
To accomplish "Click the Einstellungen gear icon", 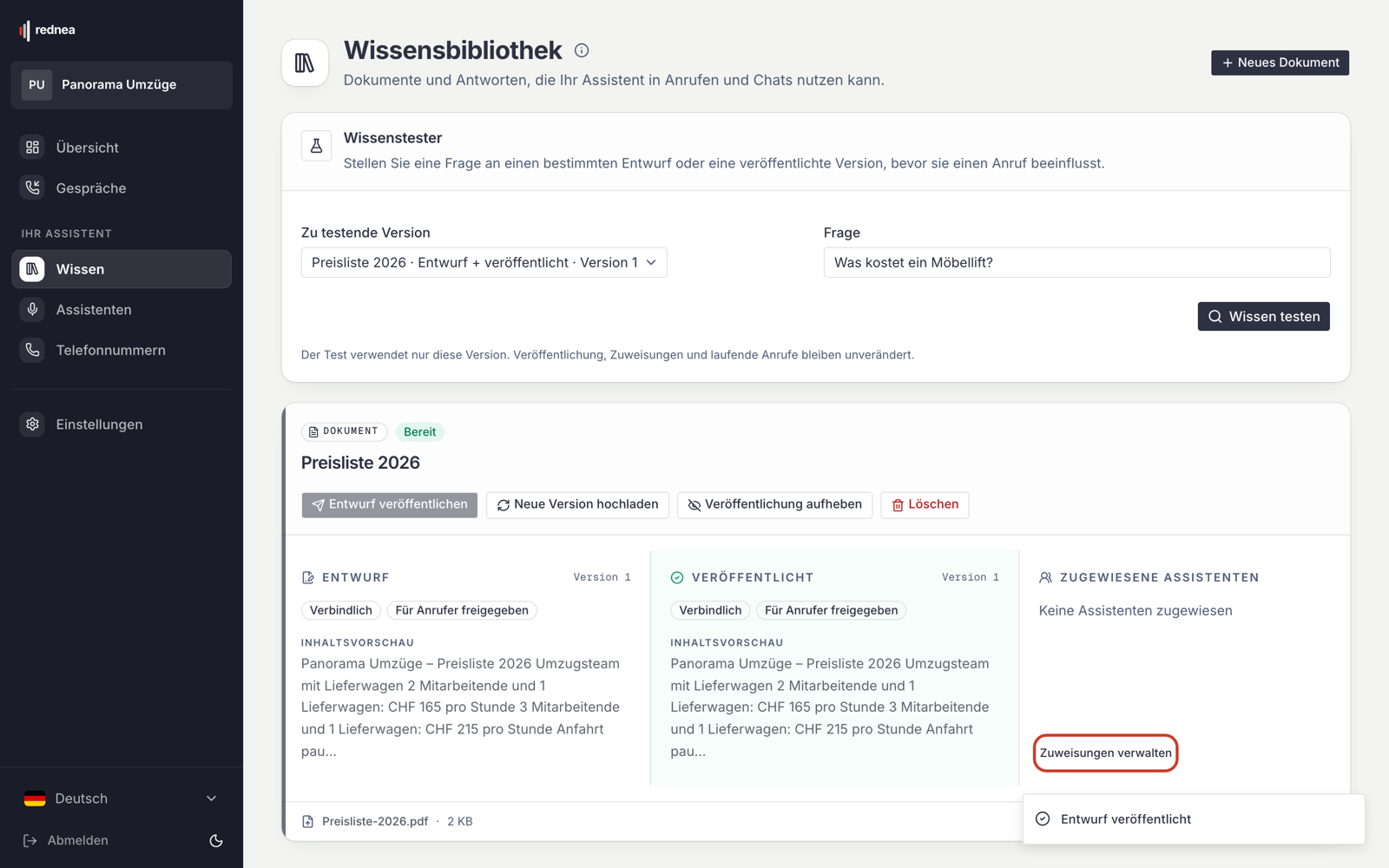I will point(32,424).
